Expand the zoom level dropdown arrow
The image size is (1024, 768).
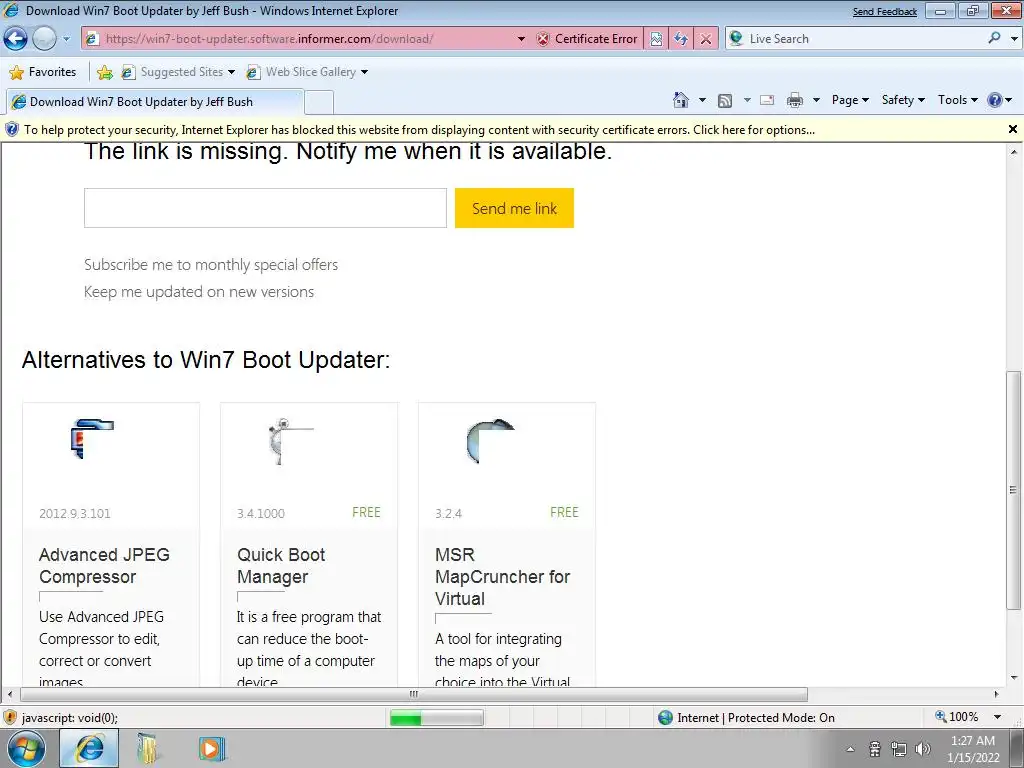point(997,717)
